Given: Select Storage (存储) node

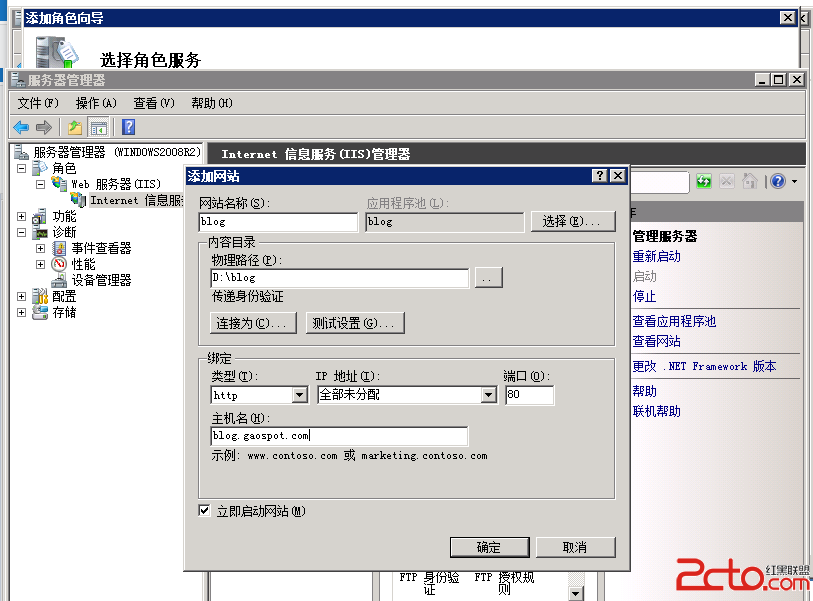Looking at the screenshot, I should pyautogui.click(x=64, y=313).
